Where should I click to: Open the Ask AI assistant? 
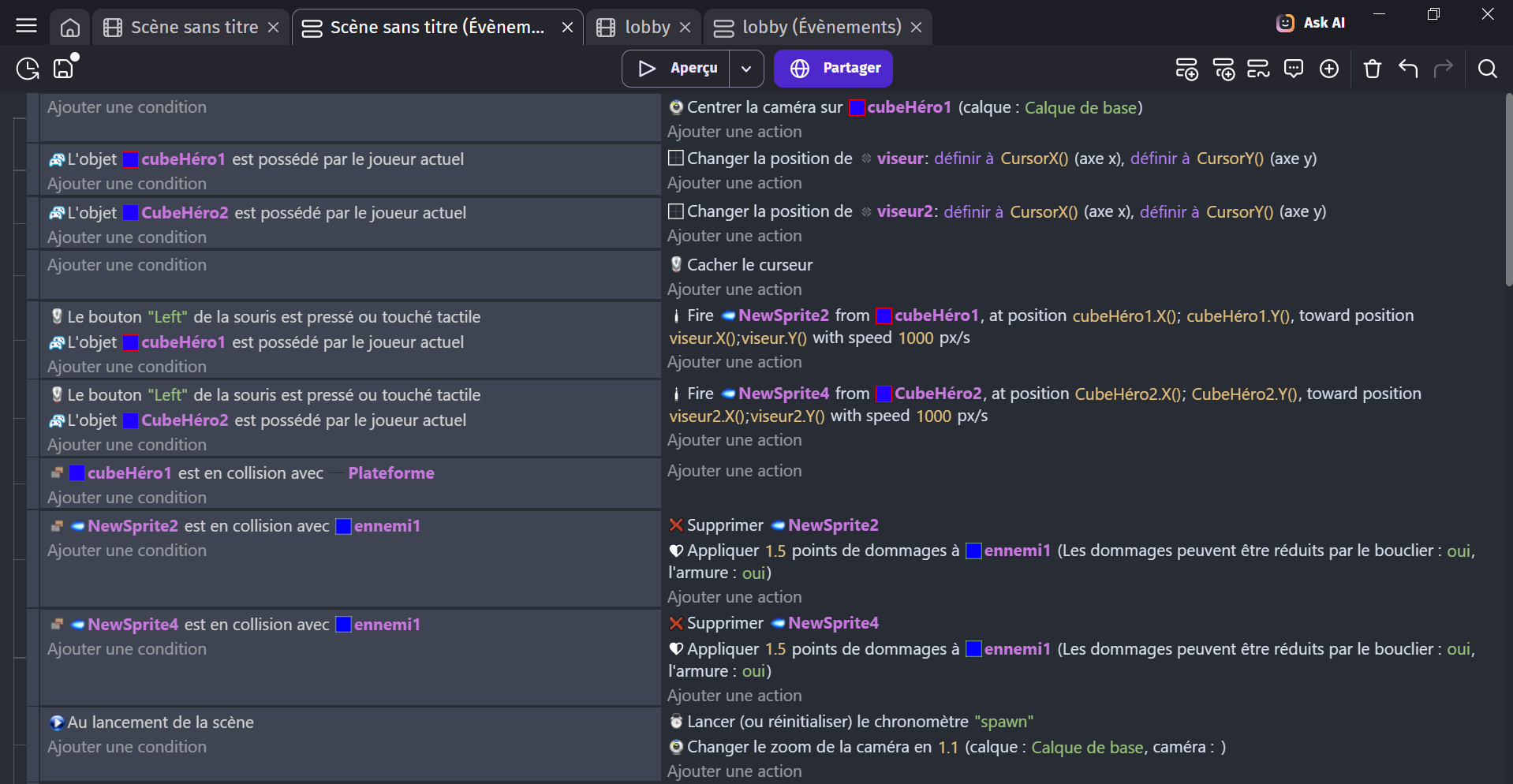[1311, 23]
